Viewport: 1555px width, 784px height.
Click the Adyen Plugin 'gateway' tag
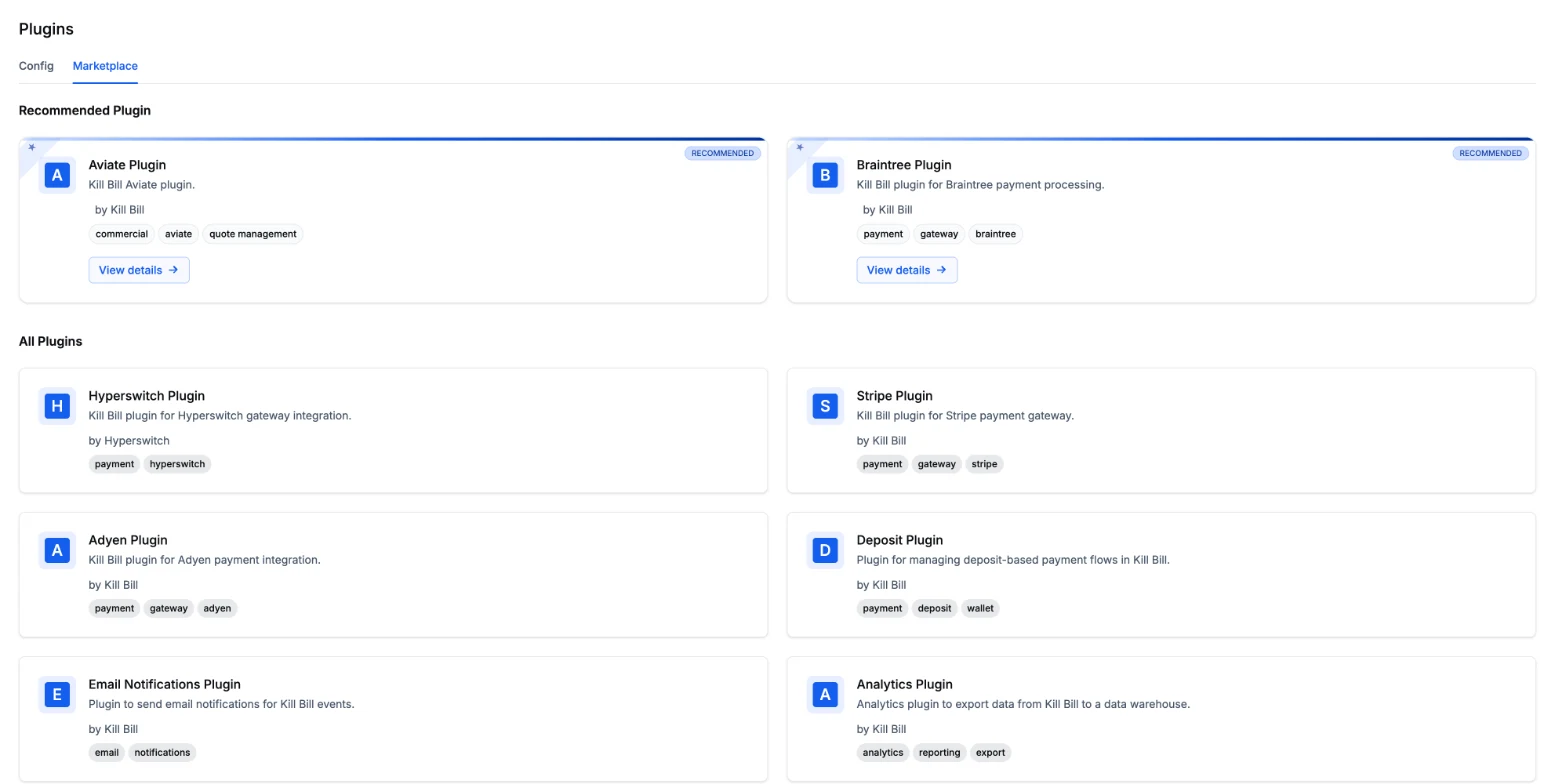(169, 608)
